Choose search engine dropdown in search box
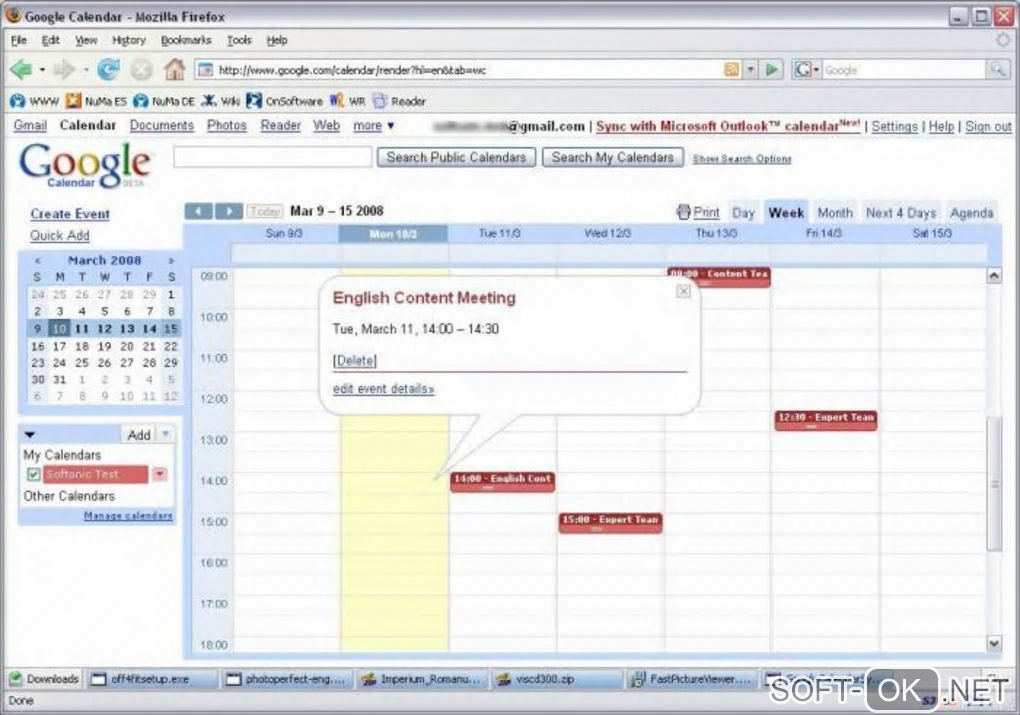The height and width of the screenshot is (715, 1020). 807,70
